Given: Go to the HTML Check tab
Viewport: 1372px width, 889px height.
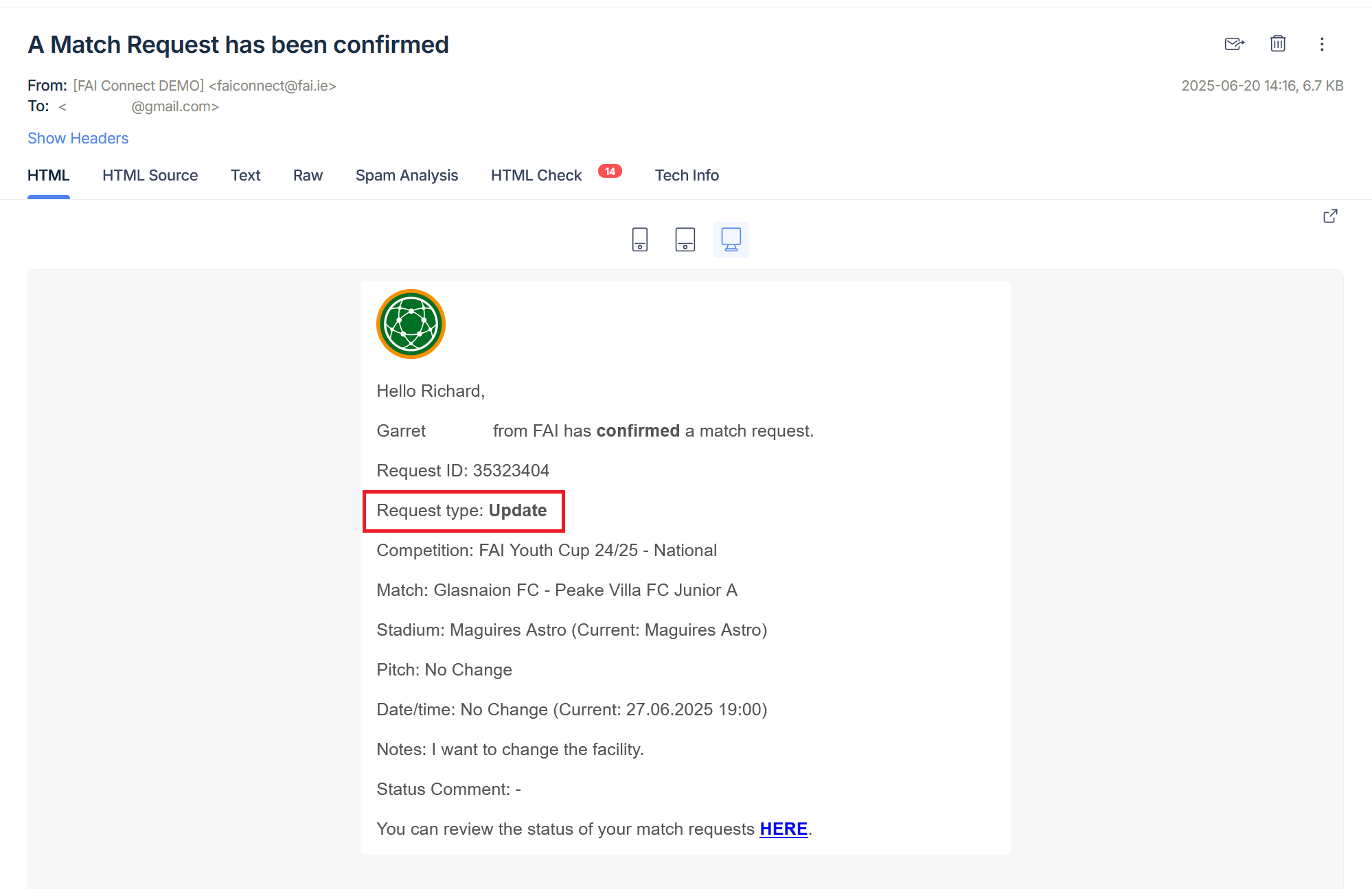Looking at the screenshot, I should [536, 176].
